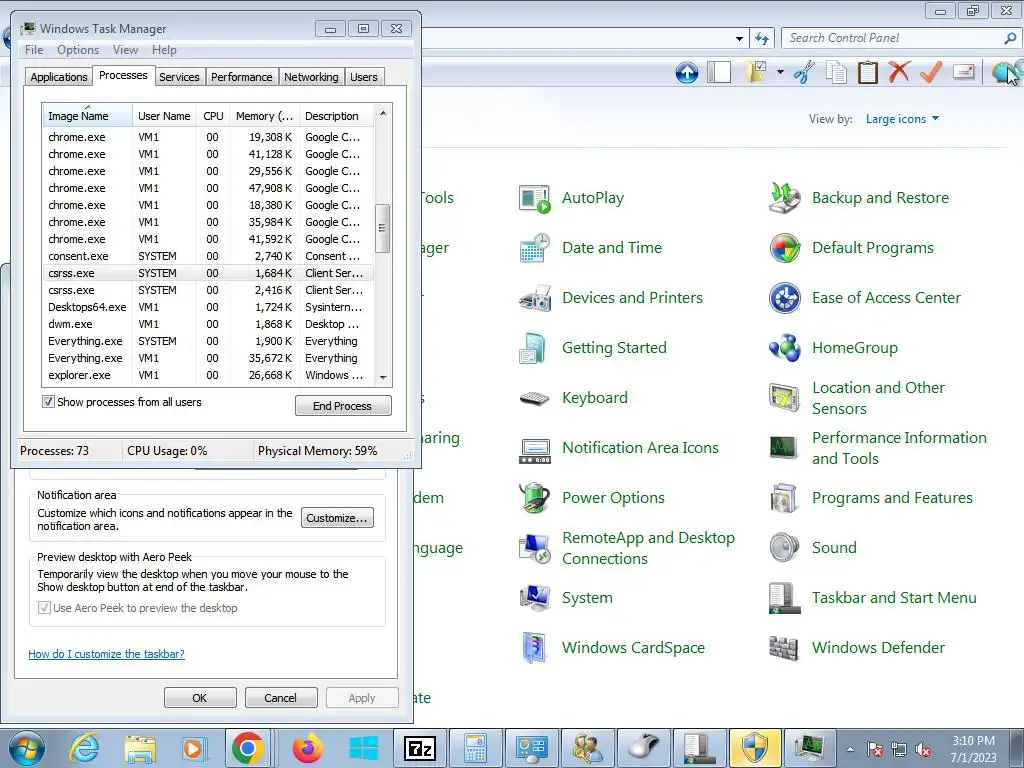1024x768 pixels.
Task: Sort processes by Image Name column
Action: pyautogui.click(x=87, y=116)
